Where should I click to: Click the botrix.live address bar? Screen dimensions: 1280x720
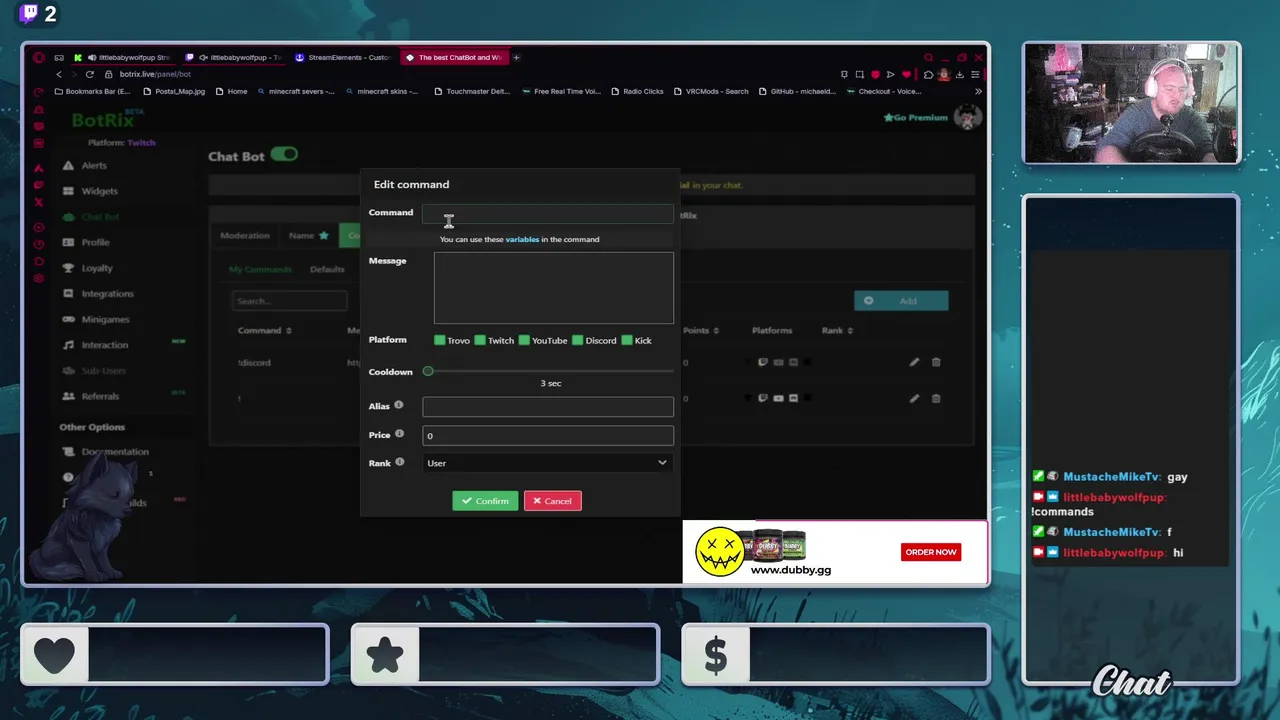coord(155,74)
